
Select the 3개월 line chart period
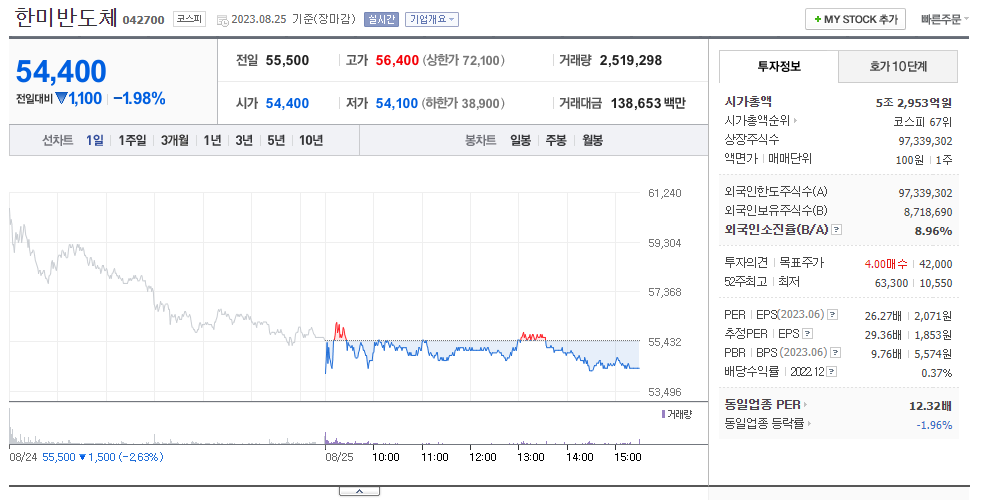[174, 140]
